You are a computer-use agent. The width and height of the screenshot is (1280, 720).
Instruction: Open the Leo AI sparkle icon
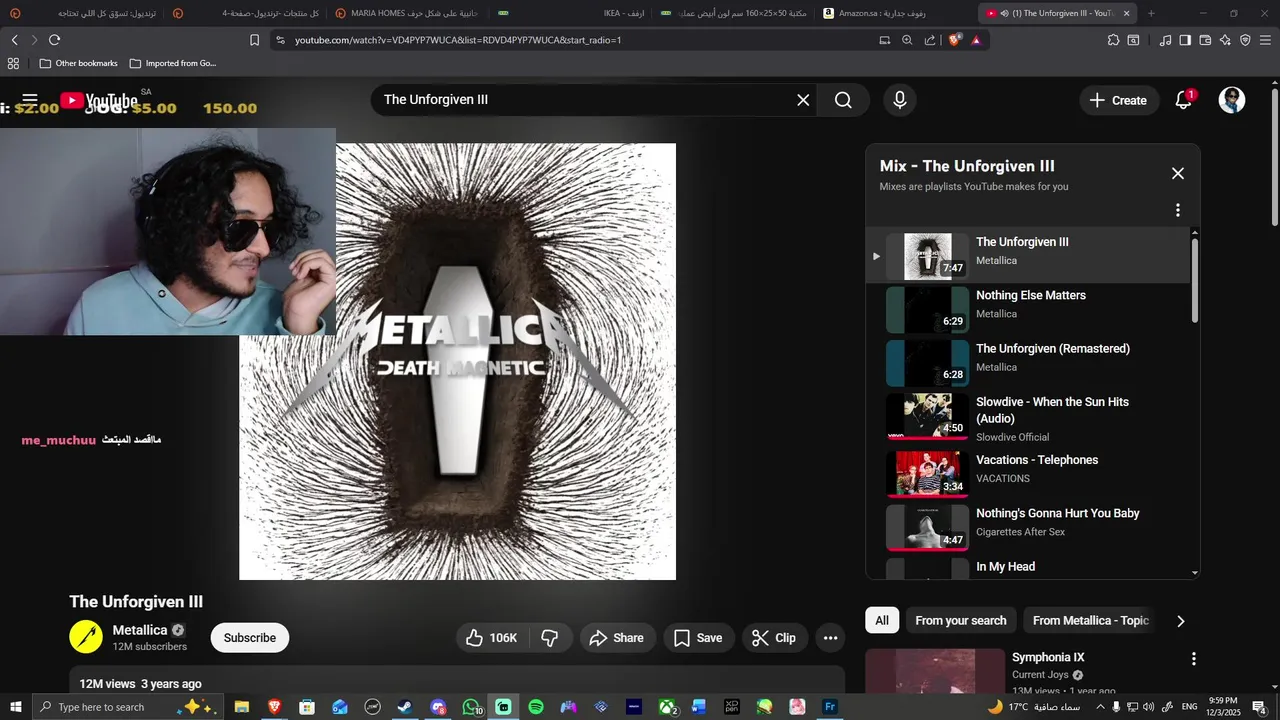click(x=1225, y=40)
